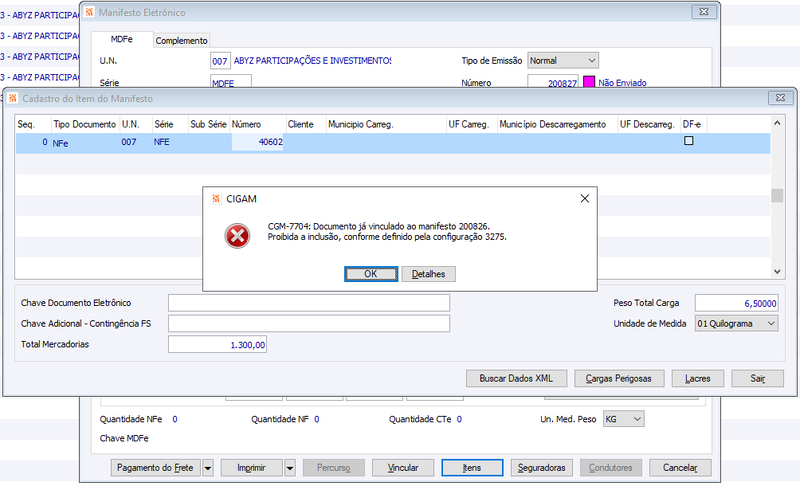Focus the Chave Documento Eletrônico field
Image resolution: width=800 pixels, height=486 pixels.
(x=309, y=302)
